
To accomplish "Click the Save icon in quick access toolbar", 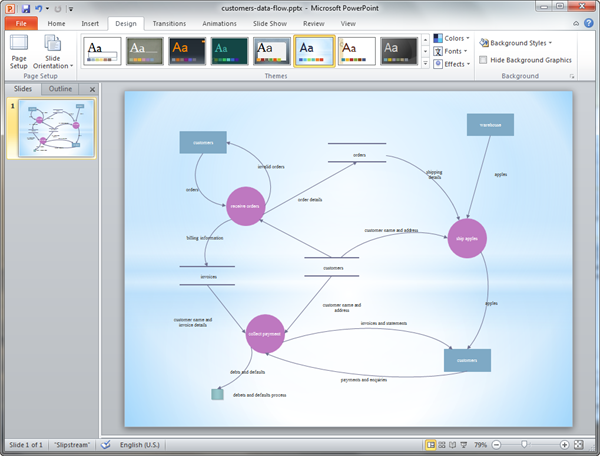I will pyautogui.click(x=25, y=8).
